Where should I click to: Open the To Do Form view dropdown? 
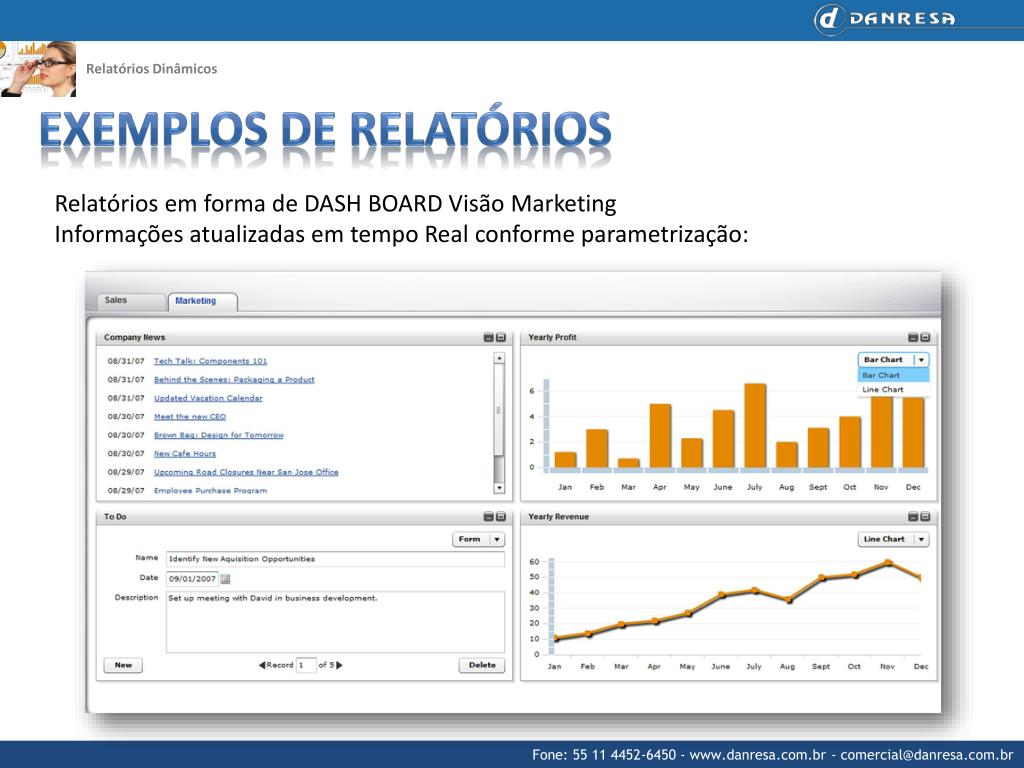coord(479,539)
